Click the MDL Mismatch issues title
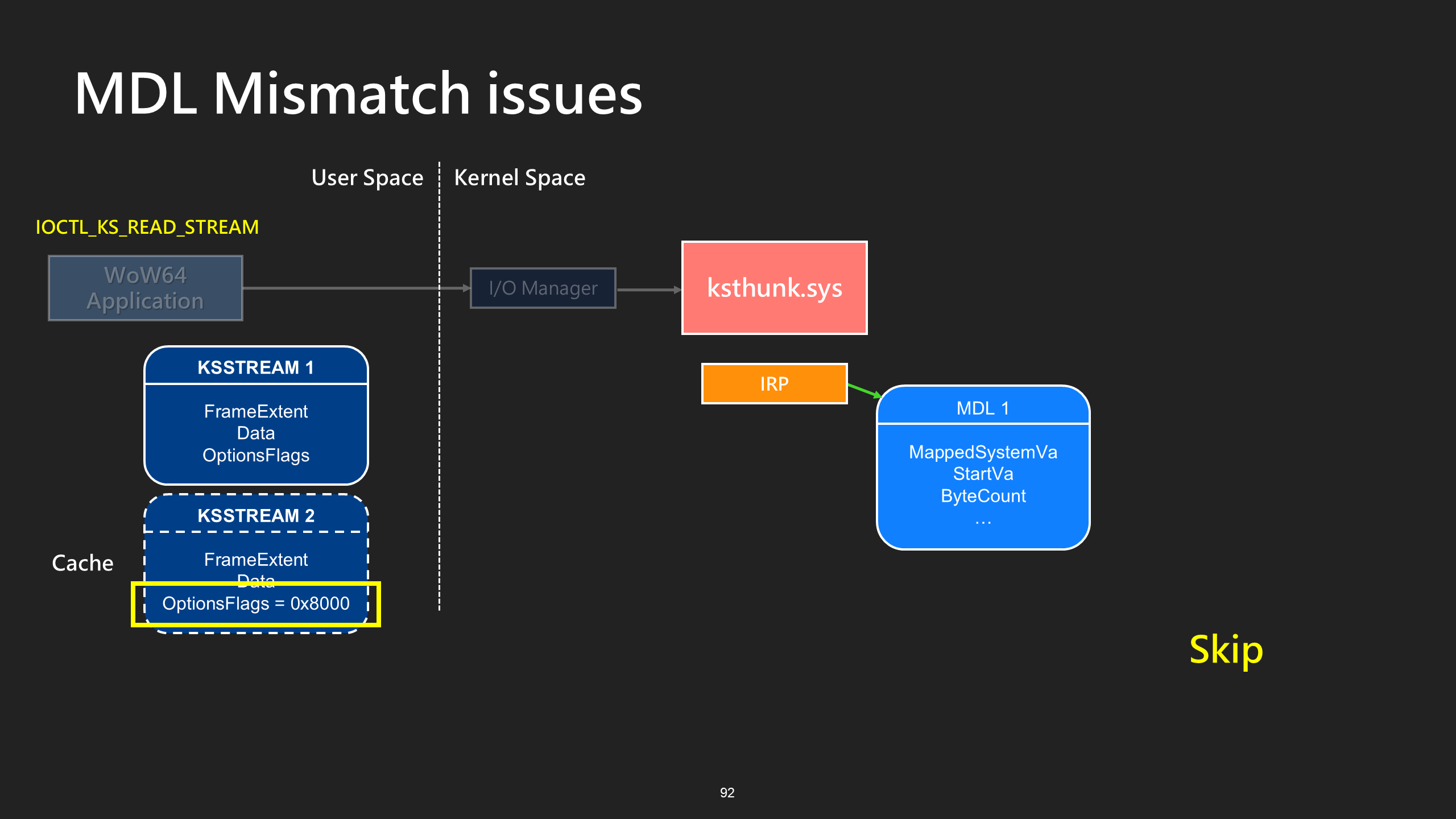The image size is (1456, 819). (358, 94)
